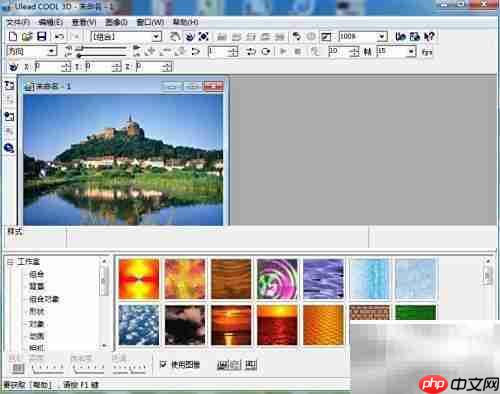Adjust the upper slider beside 方向 dropdown

coord(102,48)
